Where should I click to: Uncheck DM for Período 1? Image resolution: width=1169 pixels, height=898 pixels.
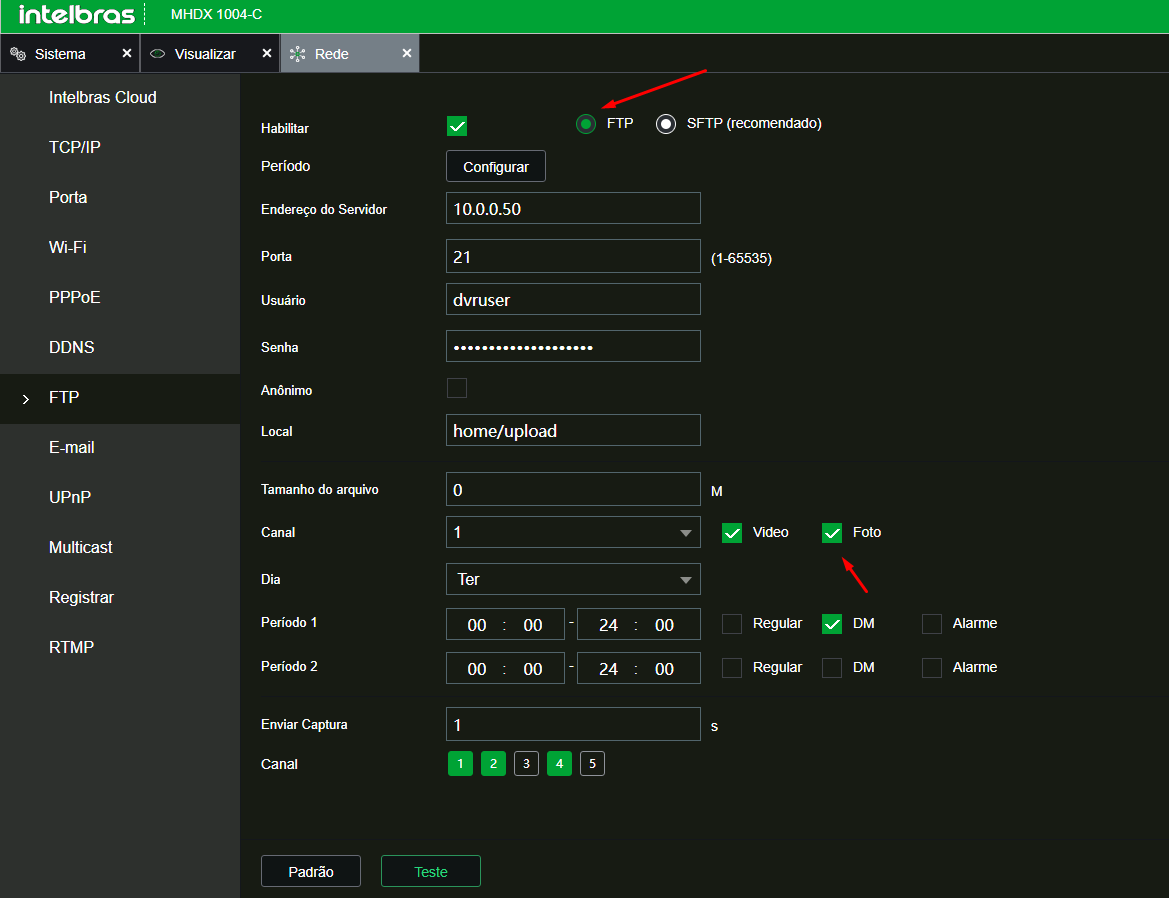click(x=832, y=624)
